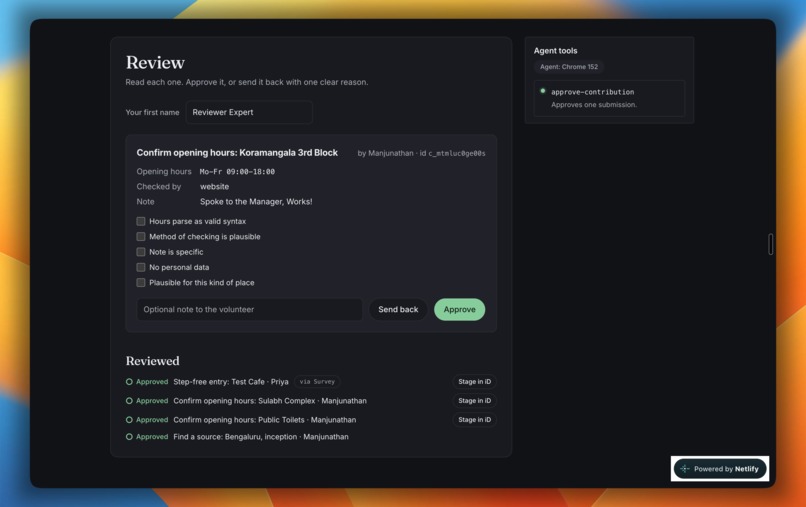This screenshot has width=806, height=507.
Task: Stage in iD for Sulabh Complex entry
Action: tap(474, 401)
